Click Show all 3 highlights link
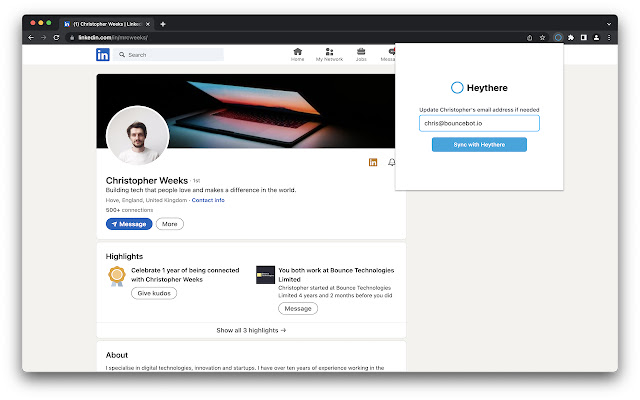Image resolution: width=640 pixels, height=400 pixels. (x=251, y=330)
